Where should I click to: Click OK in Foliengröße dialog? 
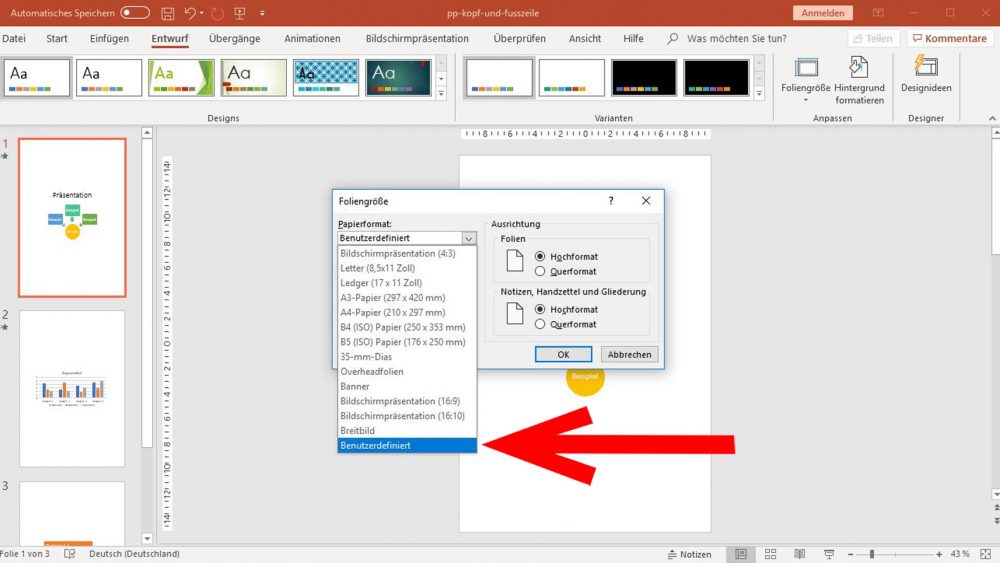(x=563, y=355)
